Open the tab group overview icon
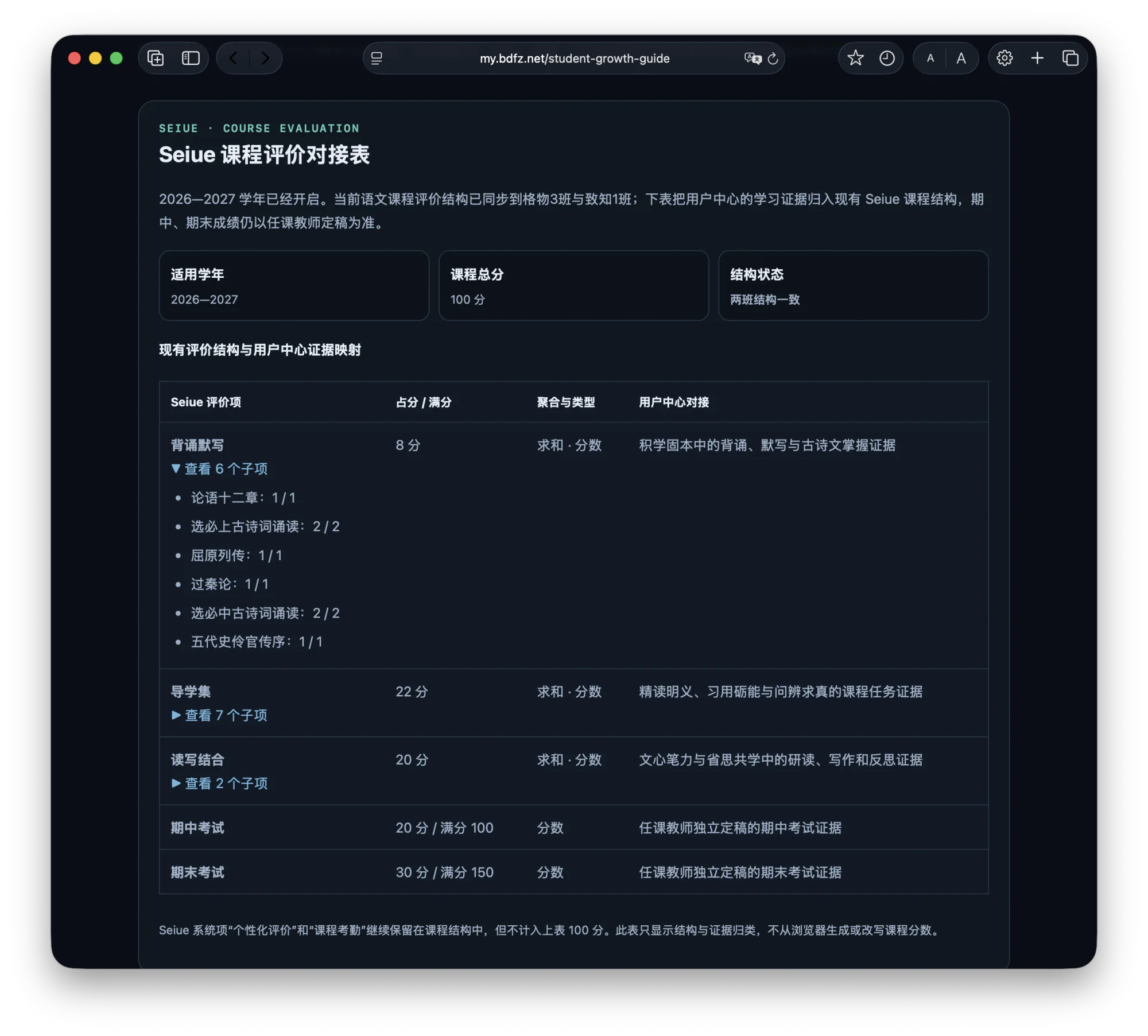Screen dimensions: 1148x1036 pos(156,58)
